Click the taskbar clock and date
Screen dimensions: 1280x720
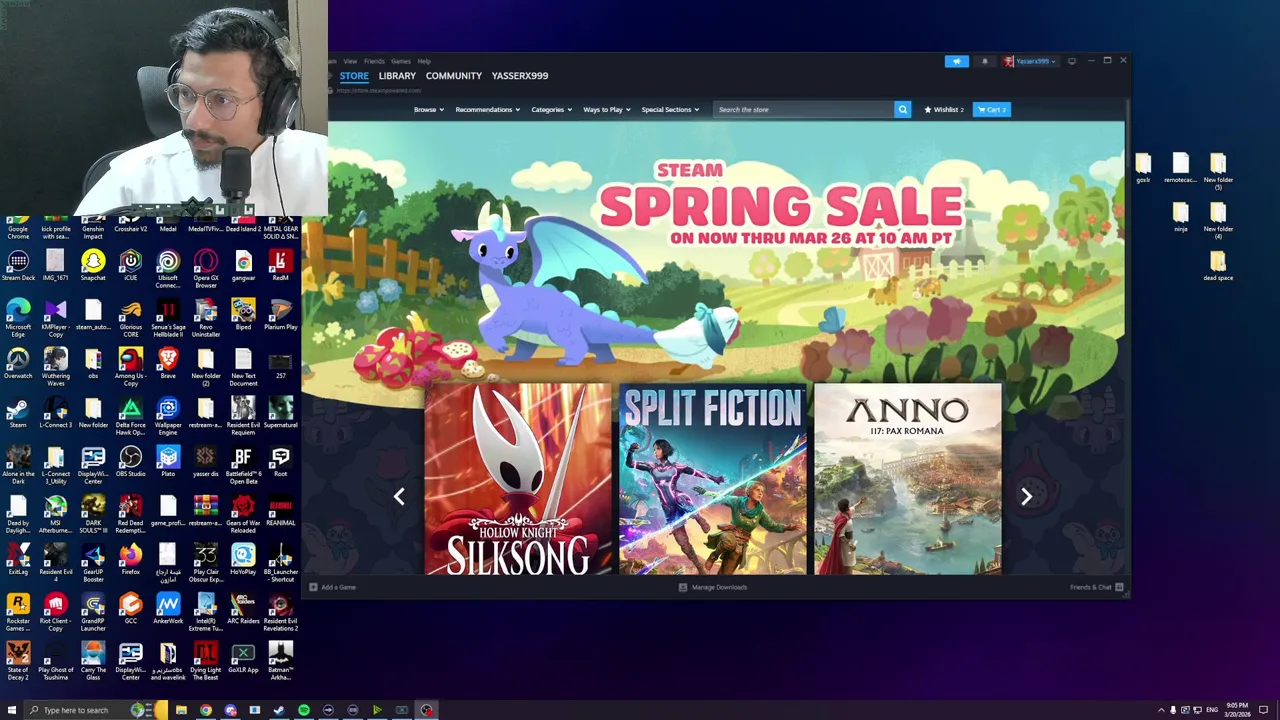tap(1238, 710)
